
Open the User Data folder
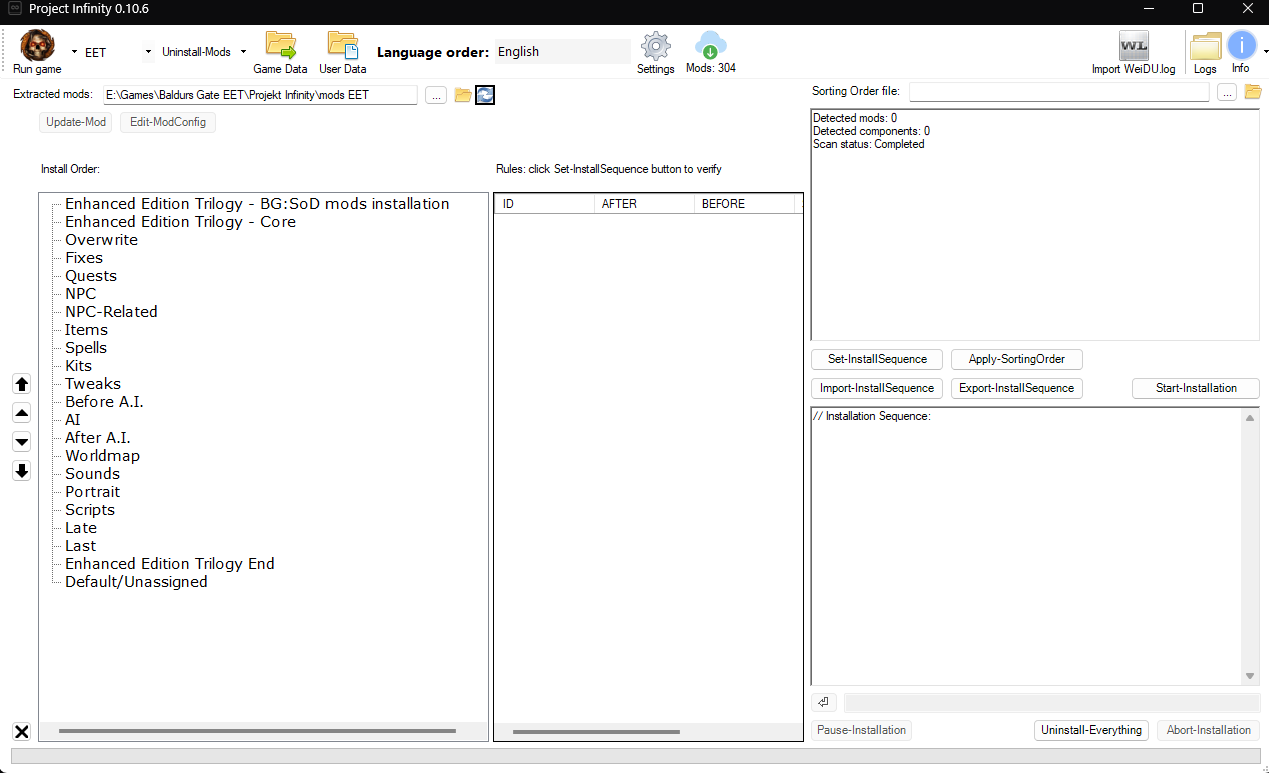click(342, 46)
